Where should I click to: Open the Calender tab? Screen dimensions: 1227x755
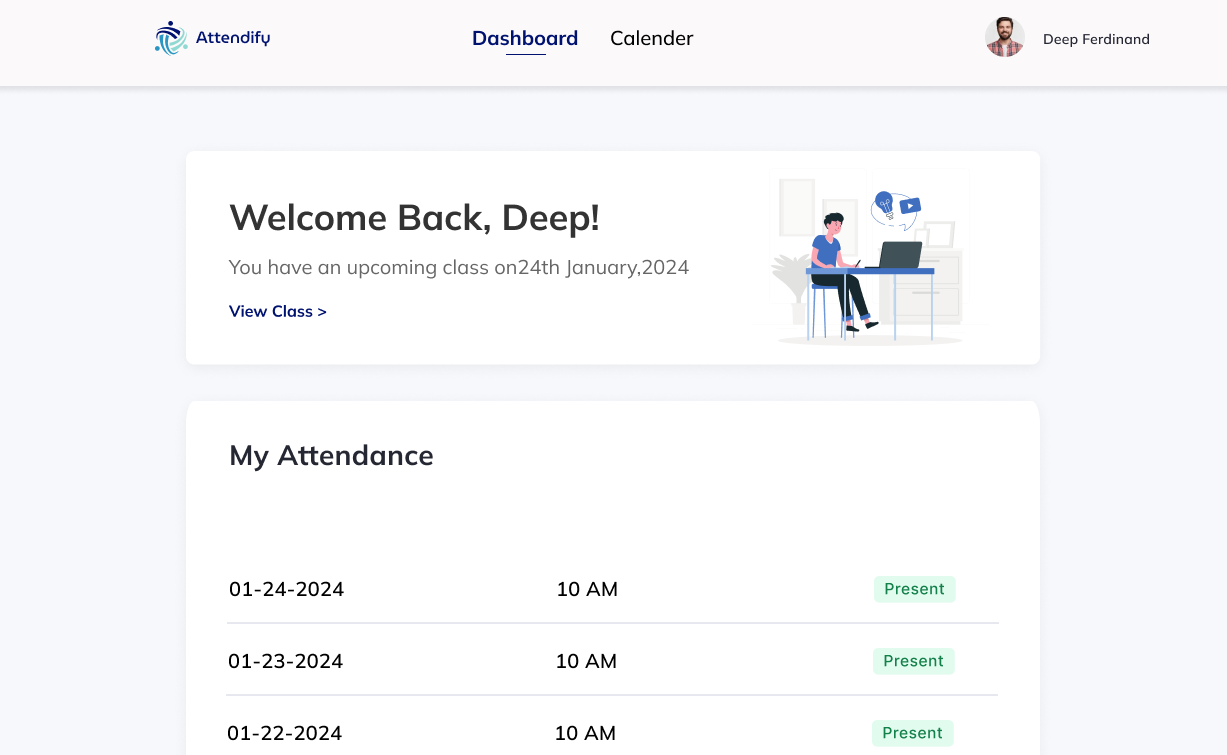point(651,38)
